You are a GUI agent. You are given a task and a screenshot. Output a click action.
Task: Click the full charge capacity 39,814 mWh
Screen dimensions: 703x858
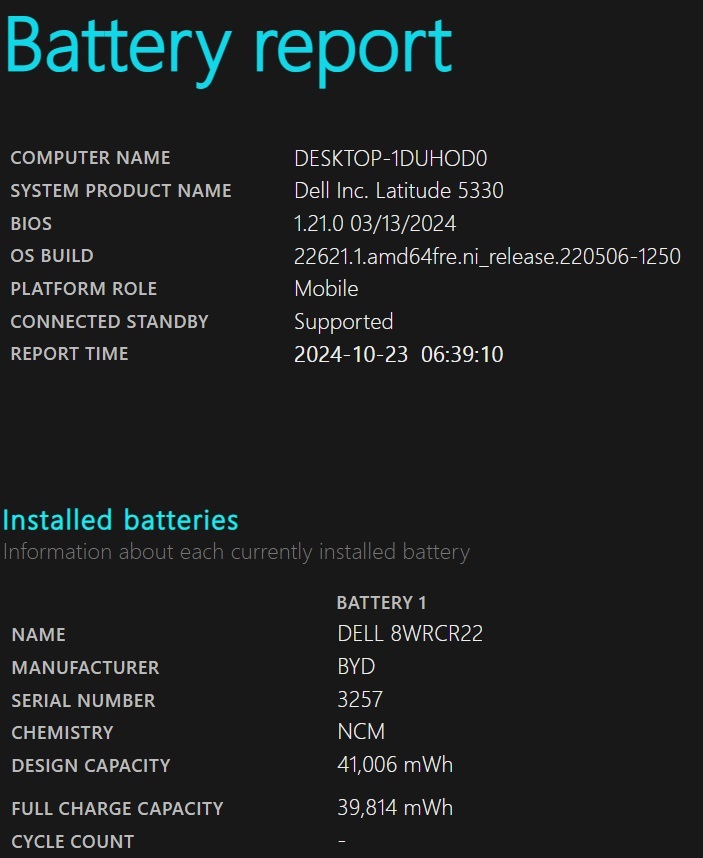tap(396, 808)
